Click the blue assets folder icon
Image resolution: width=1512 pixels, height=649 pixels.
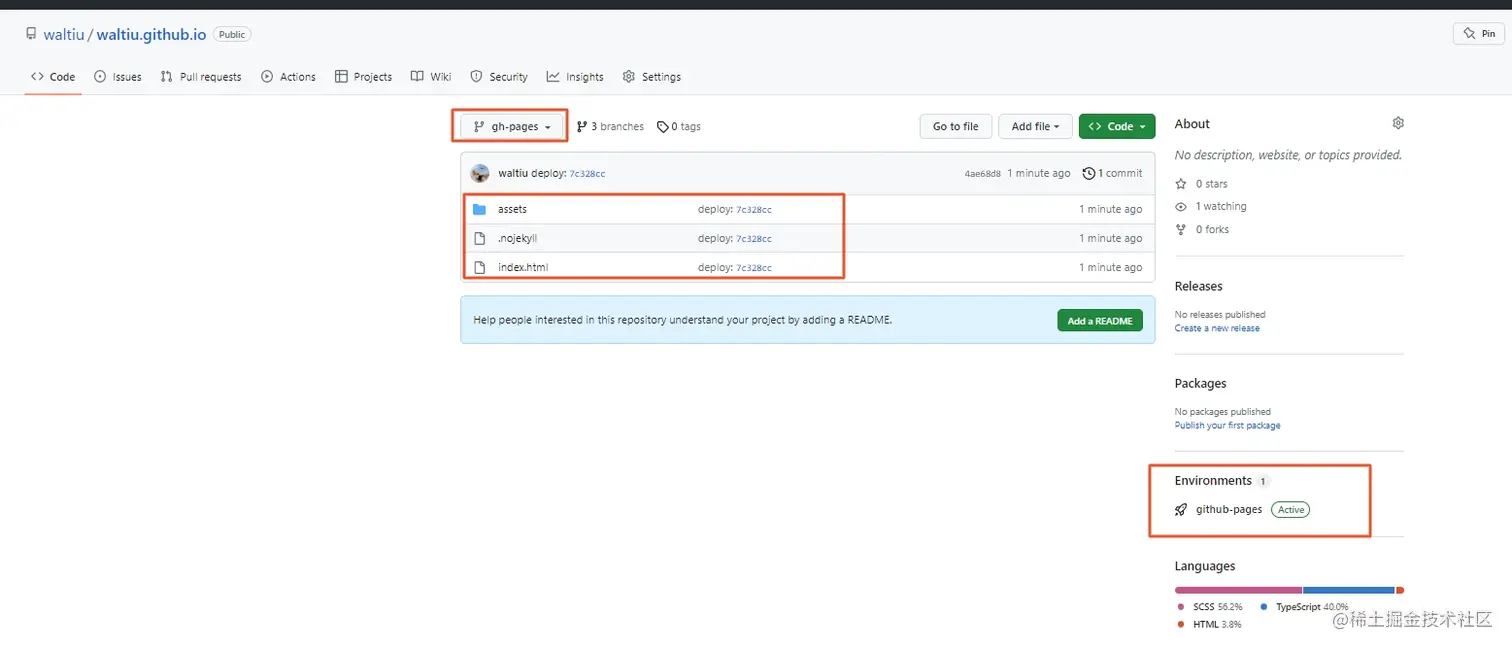pos(479,210)
